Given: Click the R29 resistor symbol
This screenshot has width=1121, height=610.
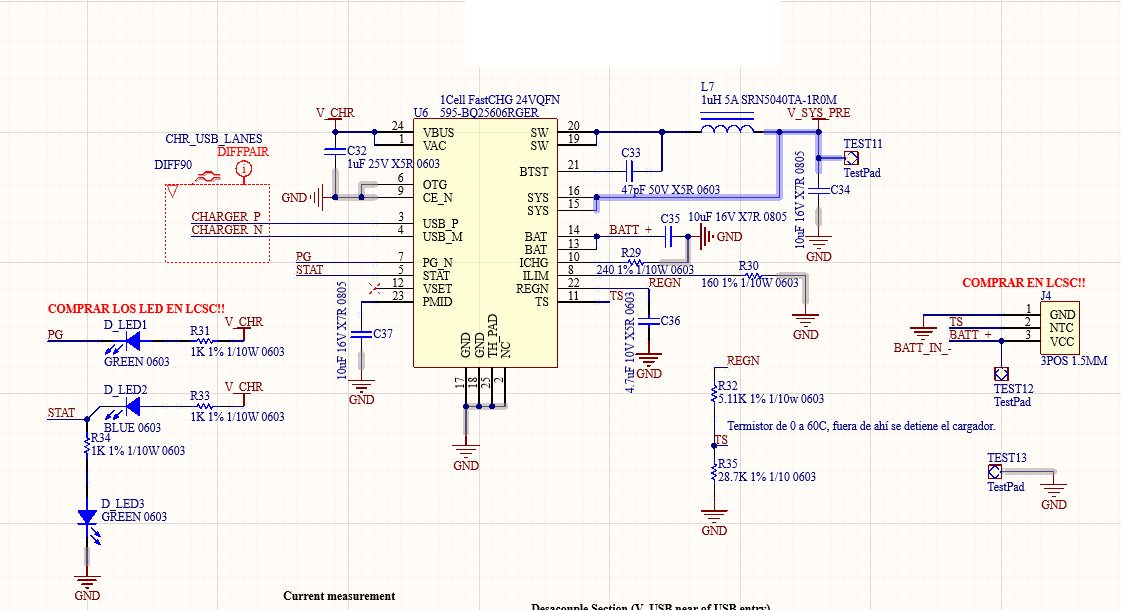Looking at the screenshot, I should coord(634,262).
